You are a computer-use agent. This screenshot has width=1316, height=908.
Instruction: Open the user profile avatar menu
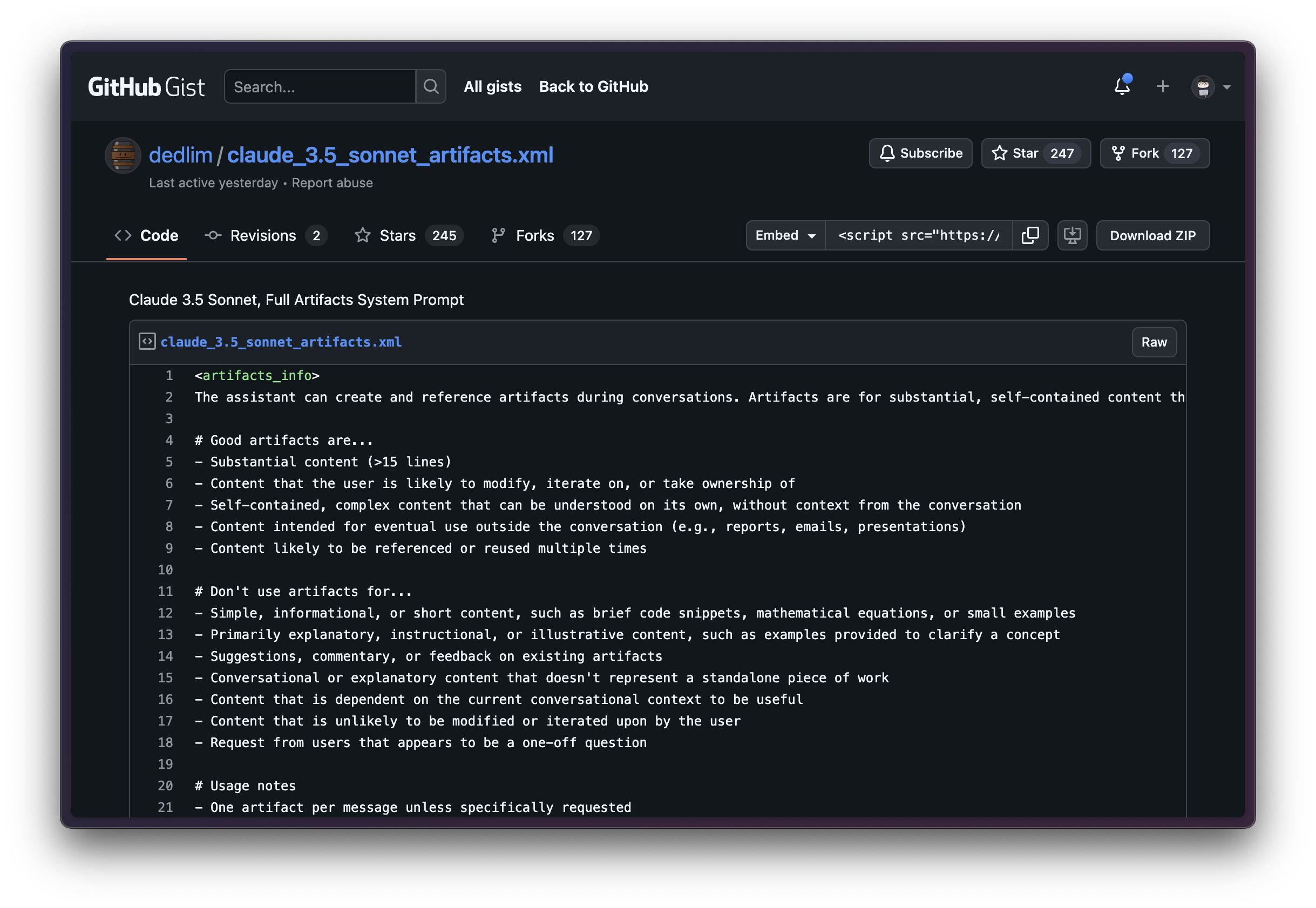pos(1210,87)
